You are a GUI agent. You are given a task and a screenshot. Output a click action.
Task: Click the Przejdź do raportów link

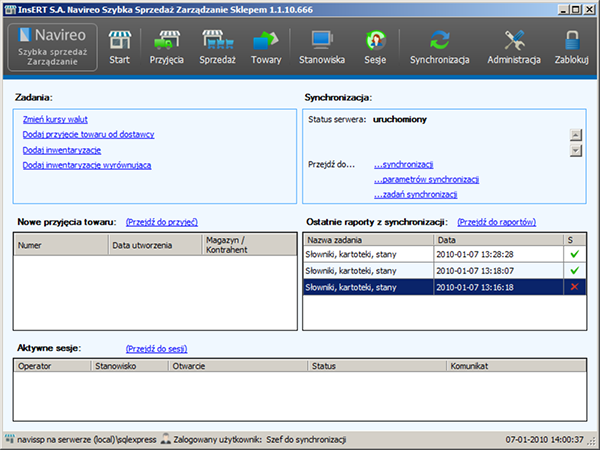(x=496, y=221)
